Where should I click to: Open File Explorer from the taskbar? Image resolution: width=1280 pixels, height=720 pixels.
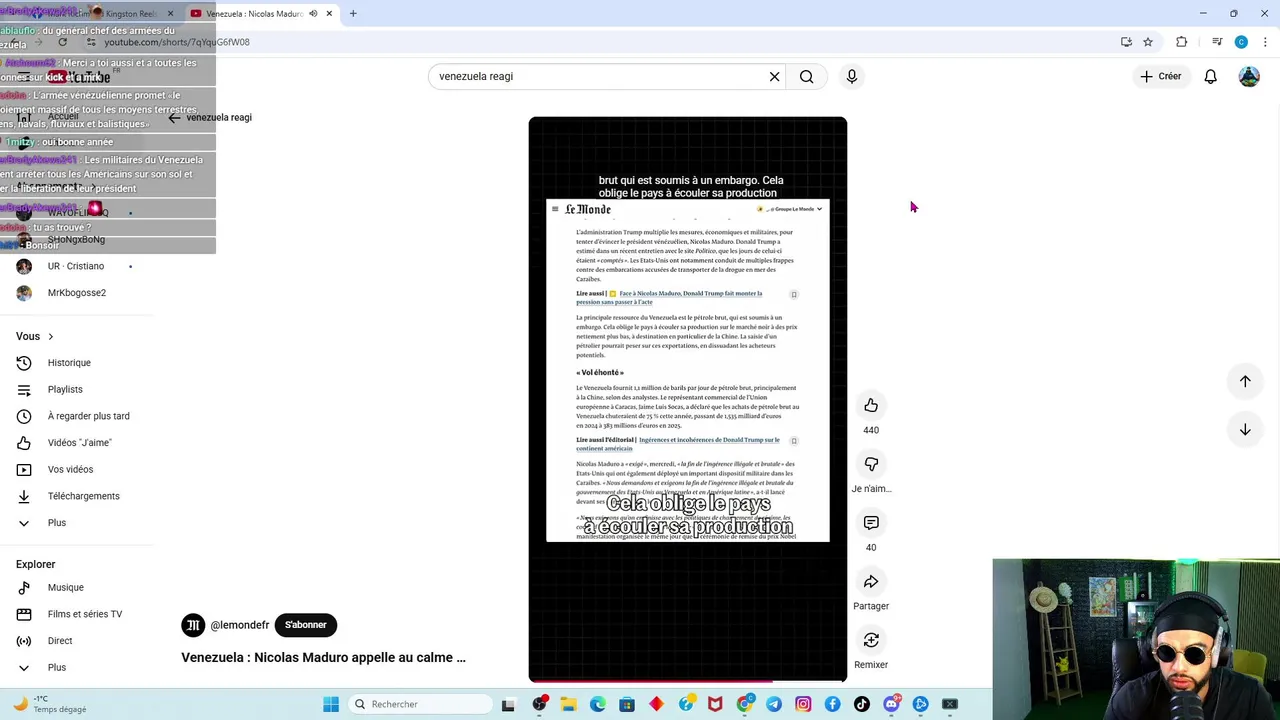tap(568, 704)
